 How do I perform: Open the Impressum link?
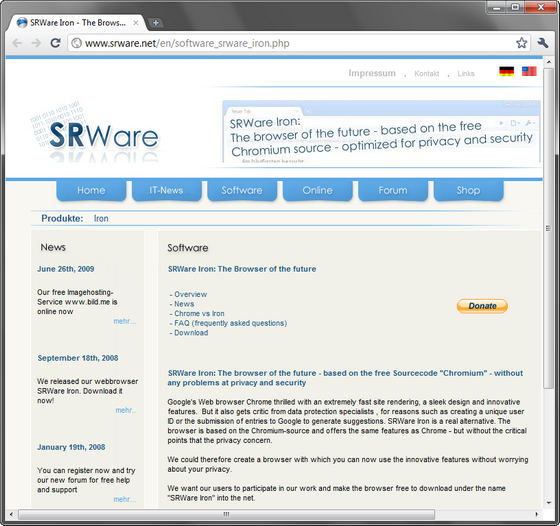click(x=372, y=73)
